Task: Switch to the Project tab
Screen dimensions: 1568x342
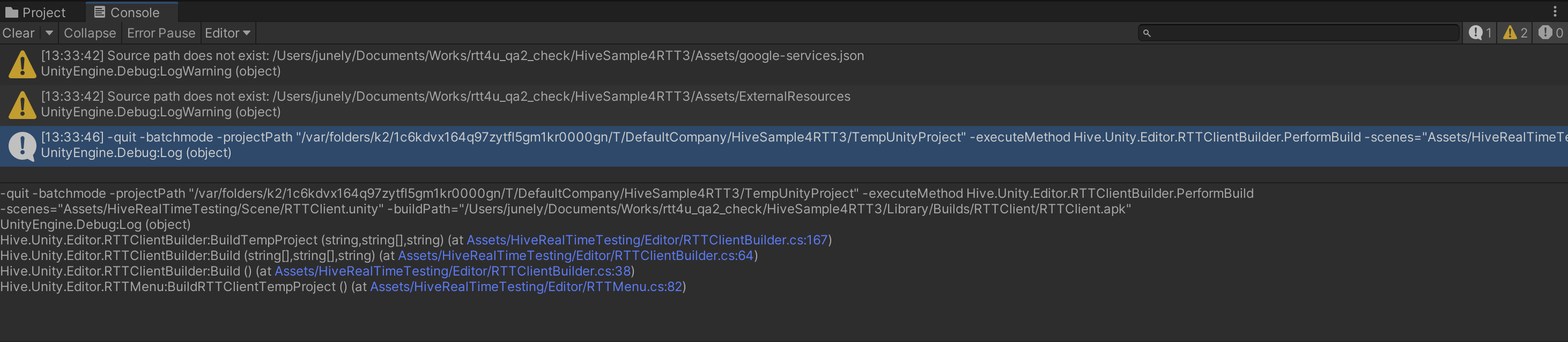Action: [42, 12]
